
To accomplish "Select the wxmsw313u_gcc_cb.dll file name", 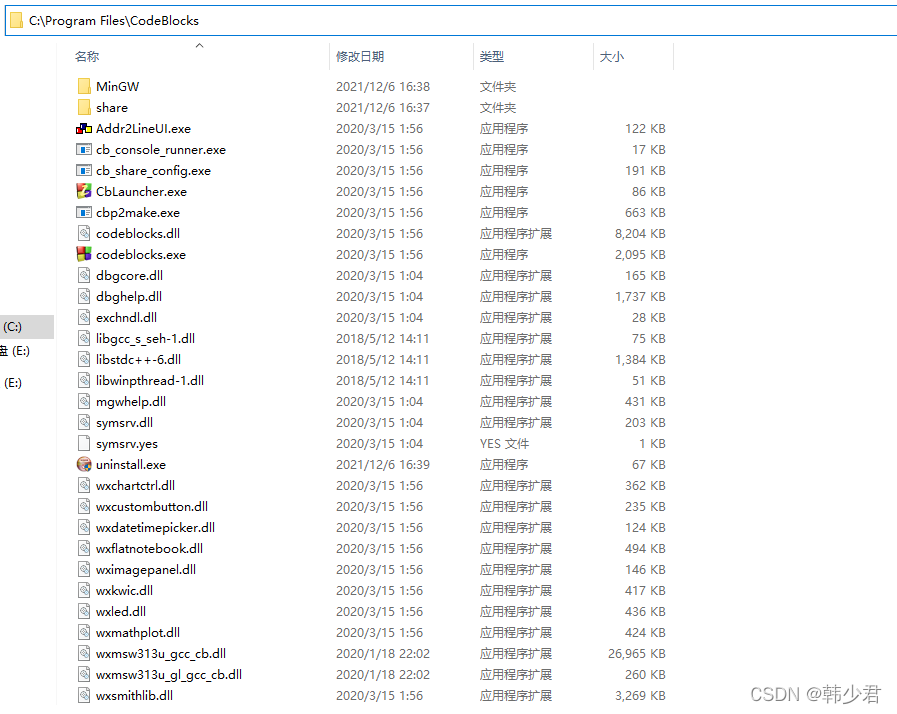I will tap(161, 653).
